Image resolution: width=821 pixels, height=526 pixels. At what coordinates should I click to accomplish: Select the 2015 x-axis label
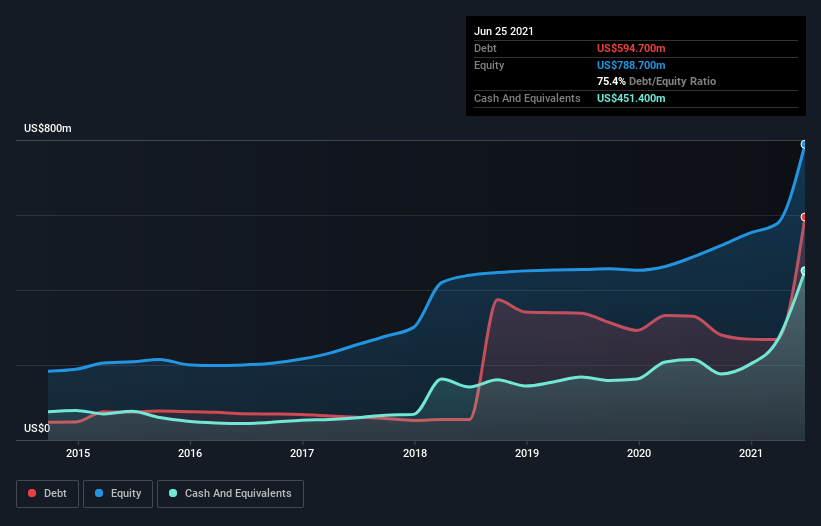point(77,453)
